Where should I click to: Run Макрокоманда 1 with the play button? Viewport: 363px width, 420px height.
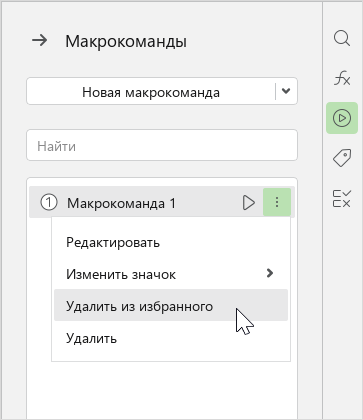249,203
